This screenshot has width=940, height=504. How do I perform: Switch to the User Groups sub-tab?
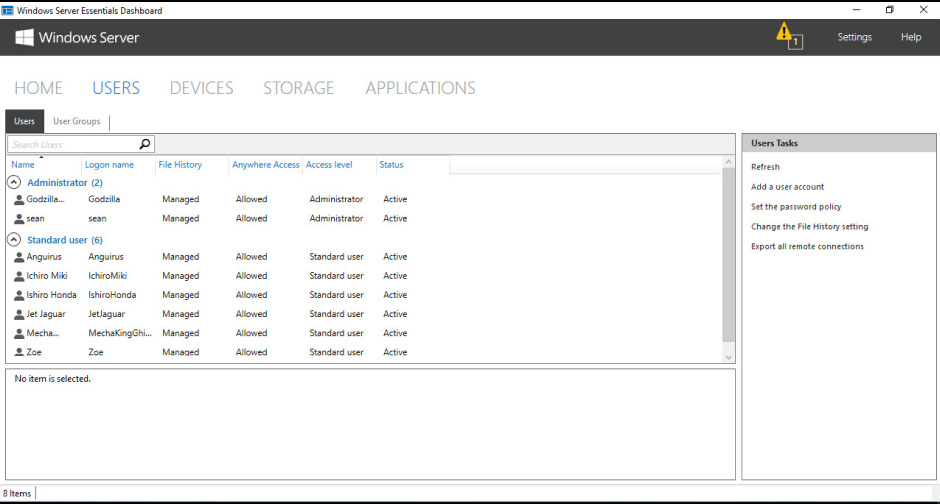[x=77, y=121]
